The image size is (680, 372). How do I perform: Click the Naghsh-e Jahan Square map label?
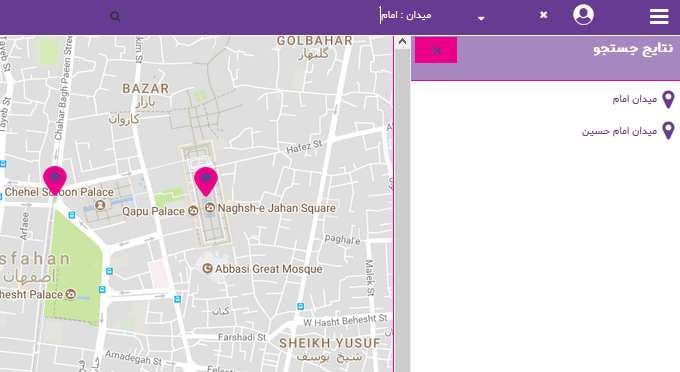pyautogui.click(x=277, y=208)
